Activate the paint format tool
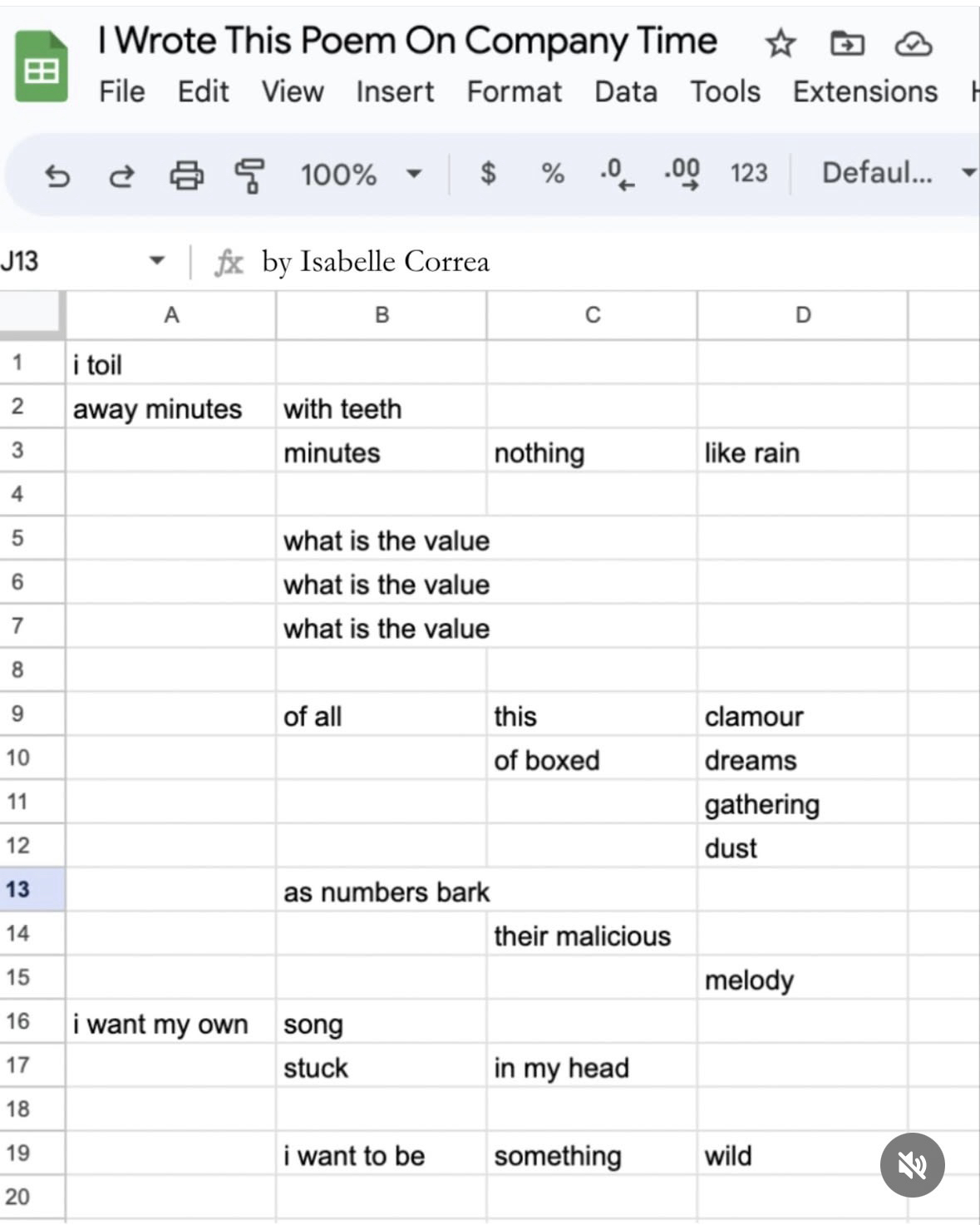980x1225 pixels. click(x=249, y=175)
